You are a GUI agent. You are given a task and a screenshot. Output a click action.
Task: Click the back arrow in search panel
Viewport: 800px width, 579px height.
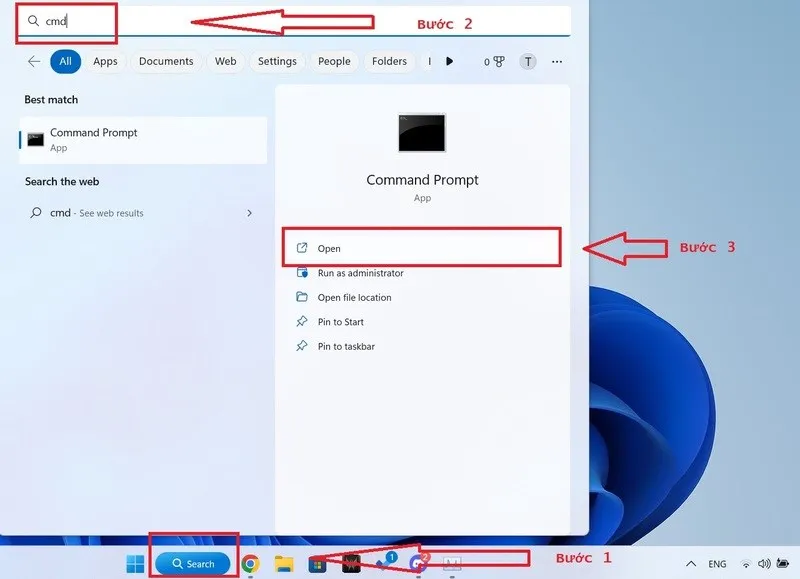[34, 61]
